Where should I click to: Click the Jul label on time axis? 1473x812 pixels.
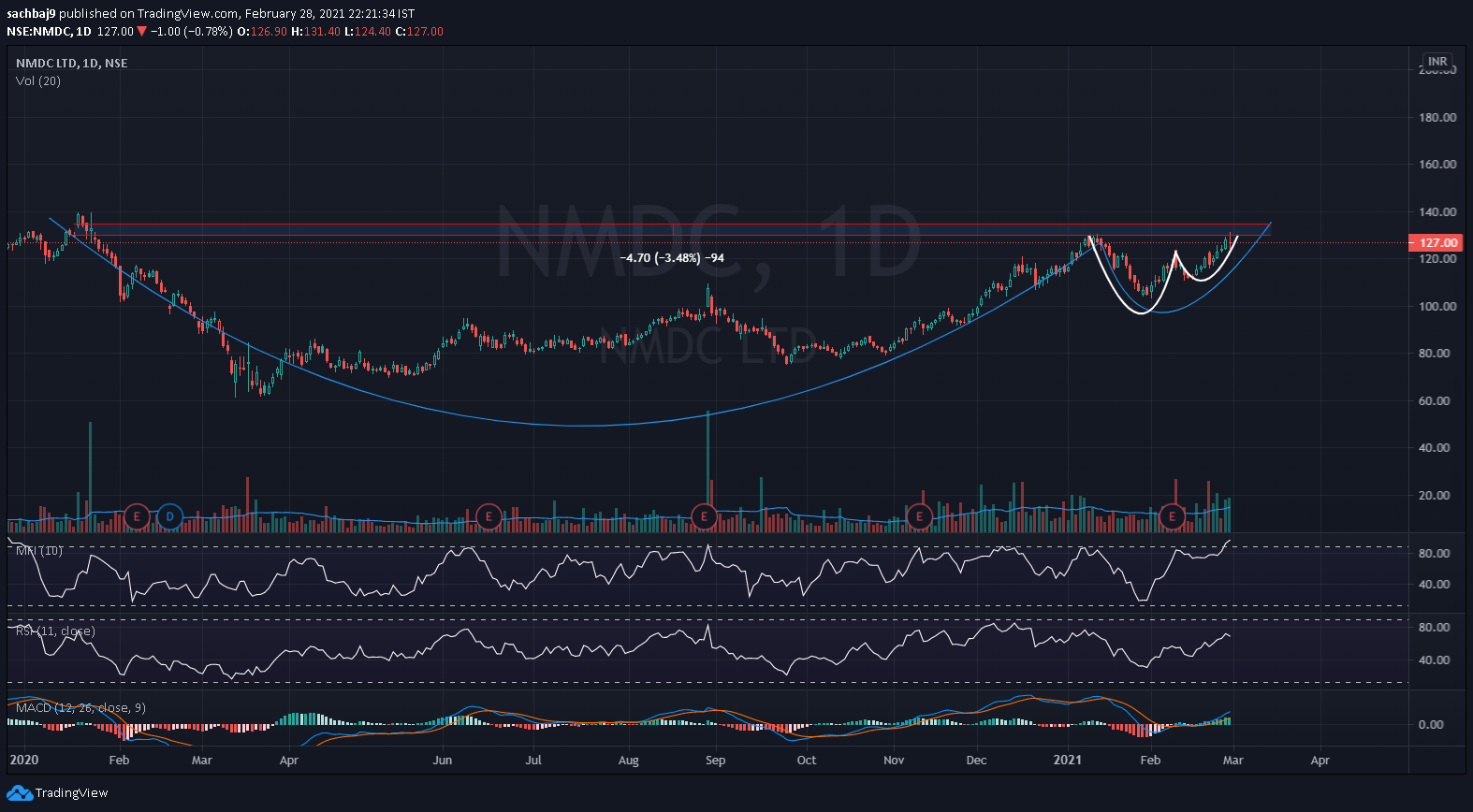533,760
